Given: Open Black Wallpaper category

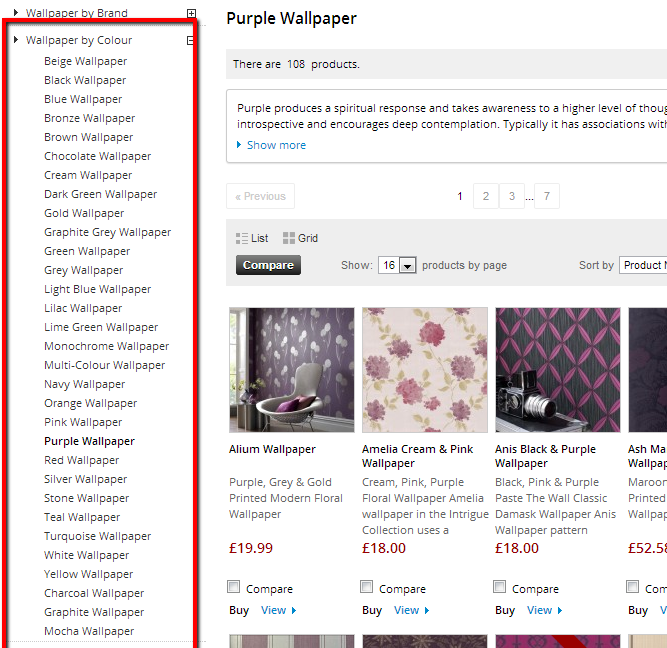Looking at the screenshot, I should [x=85, y=80].
